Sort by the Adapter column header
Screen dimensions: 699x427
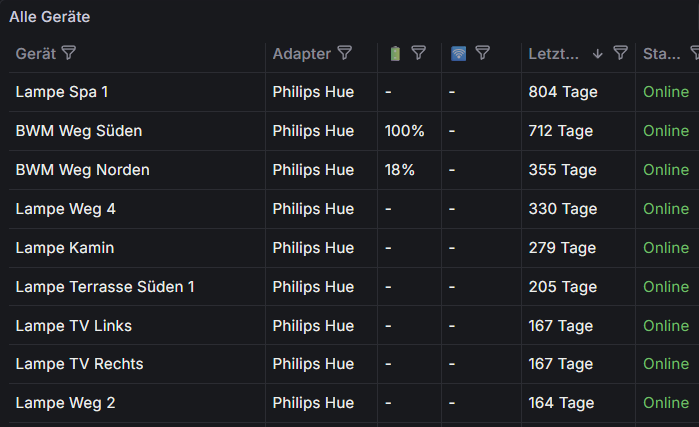point(301,53)
